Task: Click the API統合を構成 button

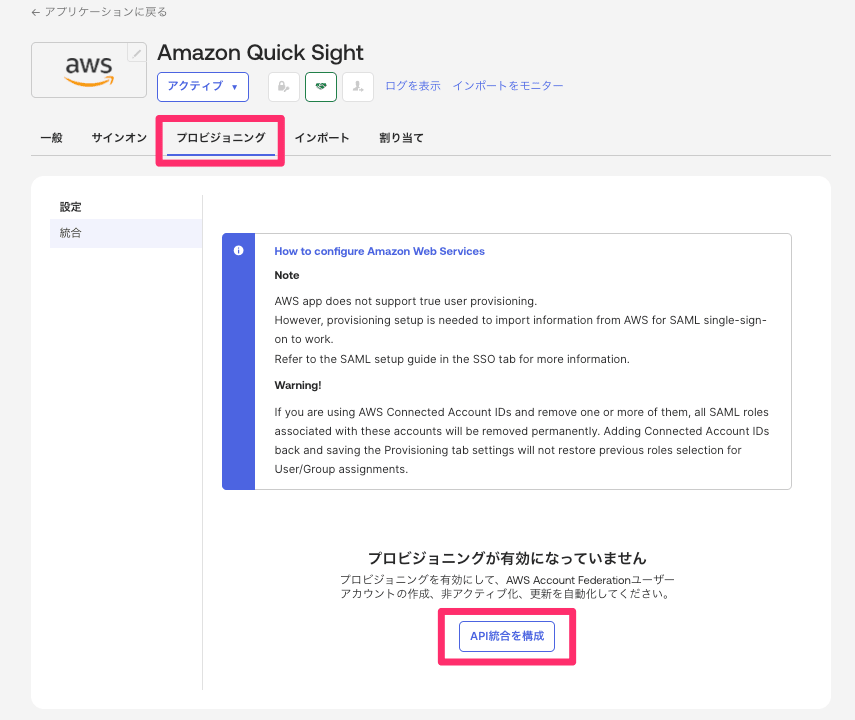Action: coord(506,636)
